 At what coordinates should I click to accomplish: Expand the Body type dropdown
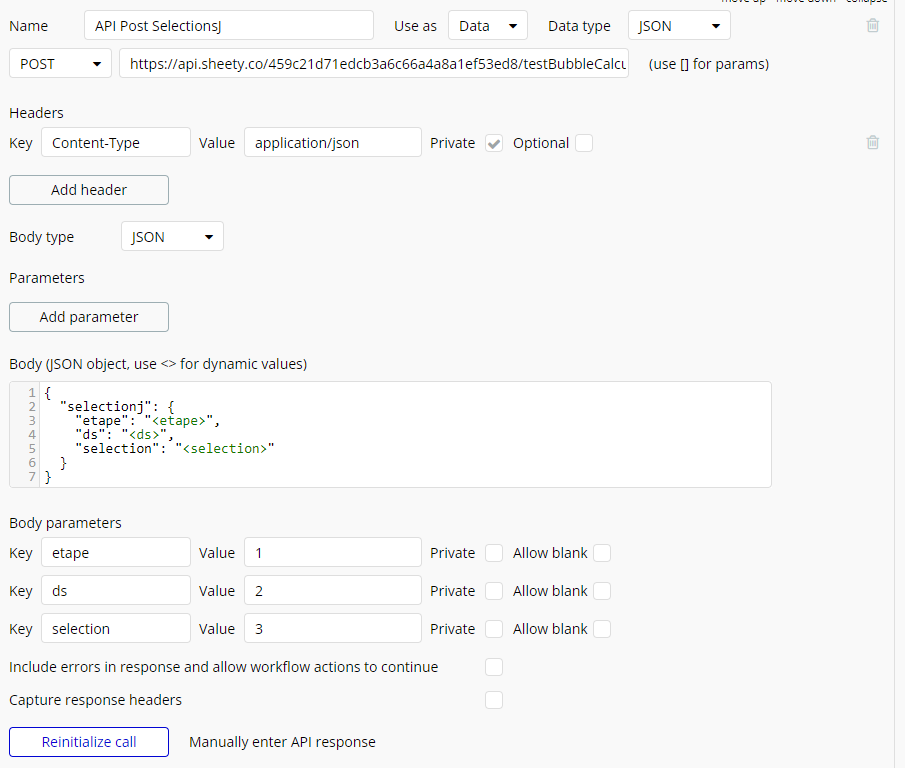[x=172, y=237]
